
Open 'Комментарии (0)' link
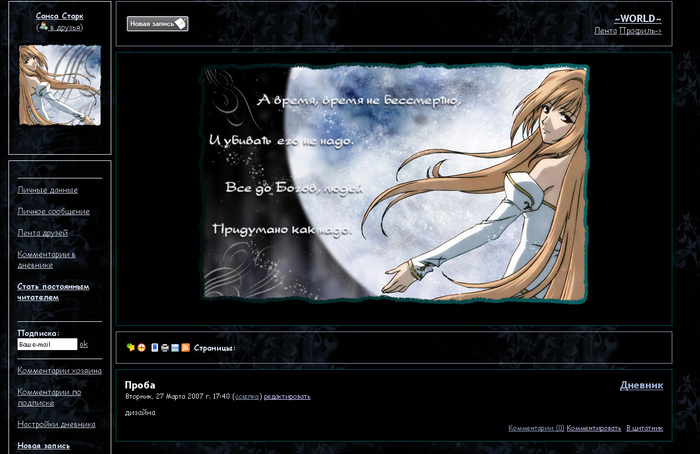tap(536, 428)
